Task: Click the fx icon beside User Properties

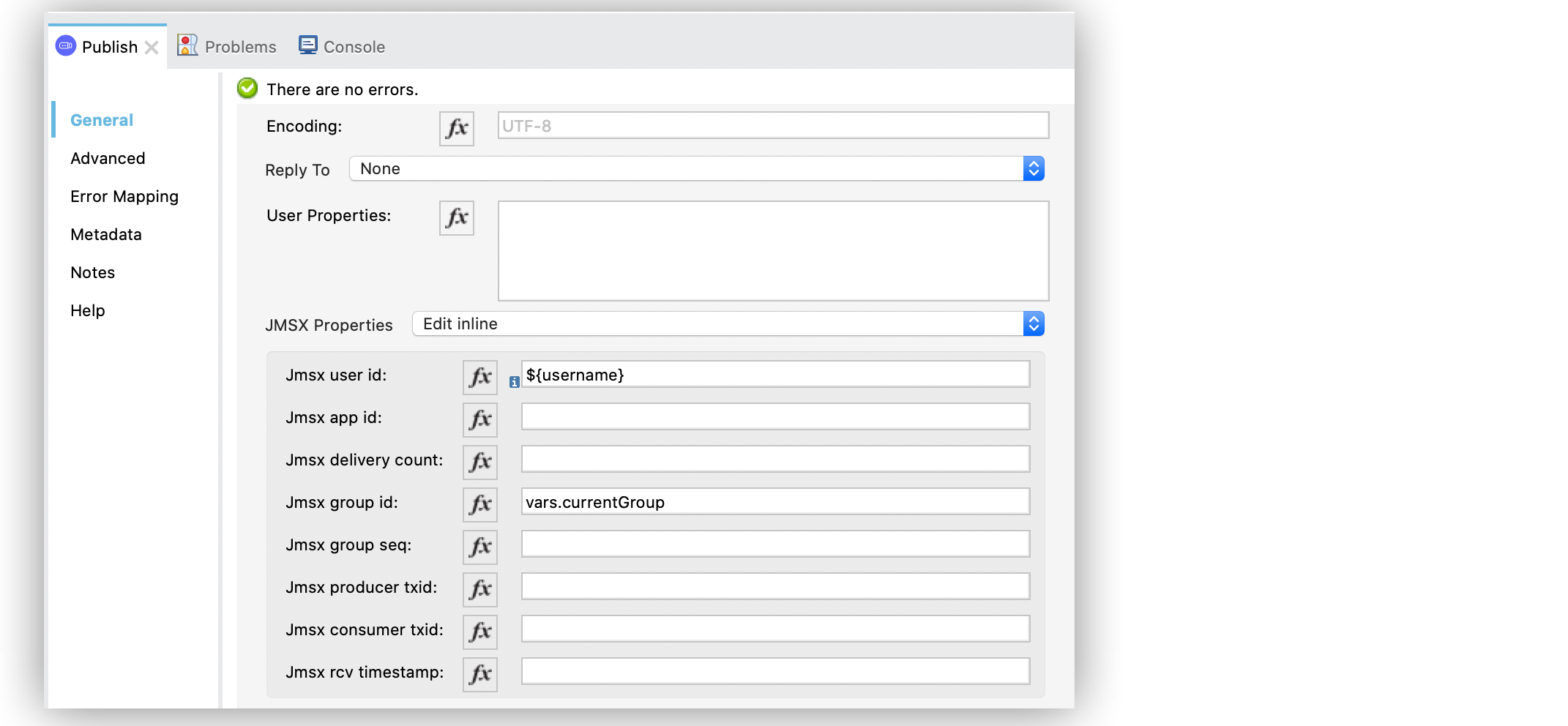Action: (456, 217)
